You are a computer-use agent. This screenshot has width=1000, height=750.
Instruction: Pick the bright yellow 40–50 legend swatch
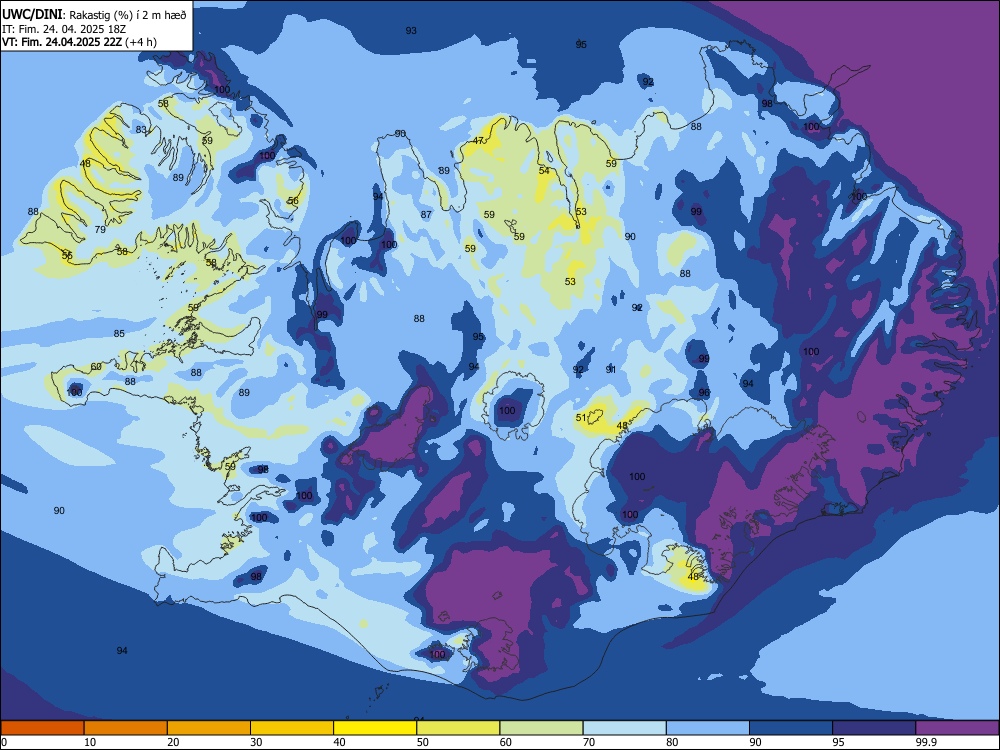click(375, 728)
